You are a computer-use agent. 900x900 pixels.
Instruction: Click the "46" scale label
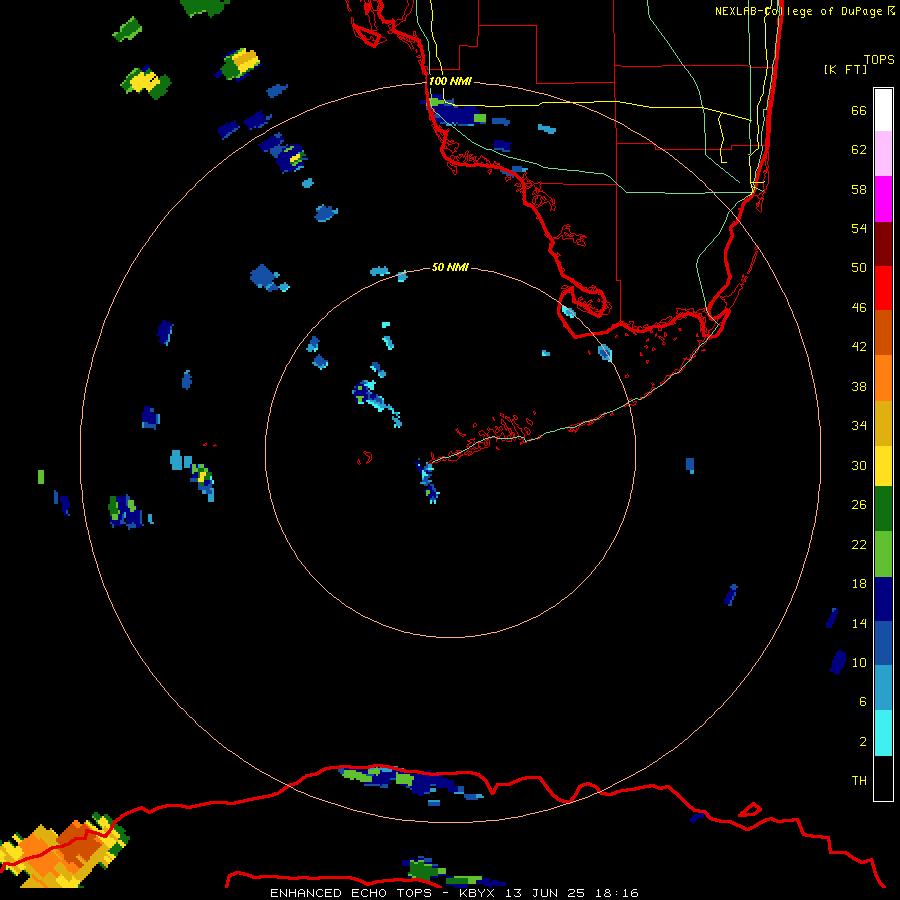coord(859,308)
